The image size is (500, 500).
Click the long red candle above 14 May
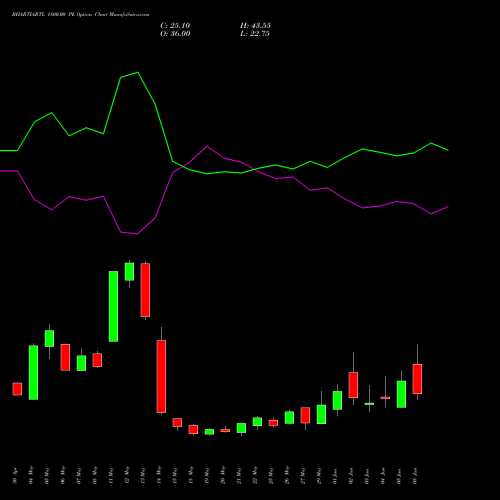161,376
